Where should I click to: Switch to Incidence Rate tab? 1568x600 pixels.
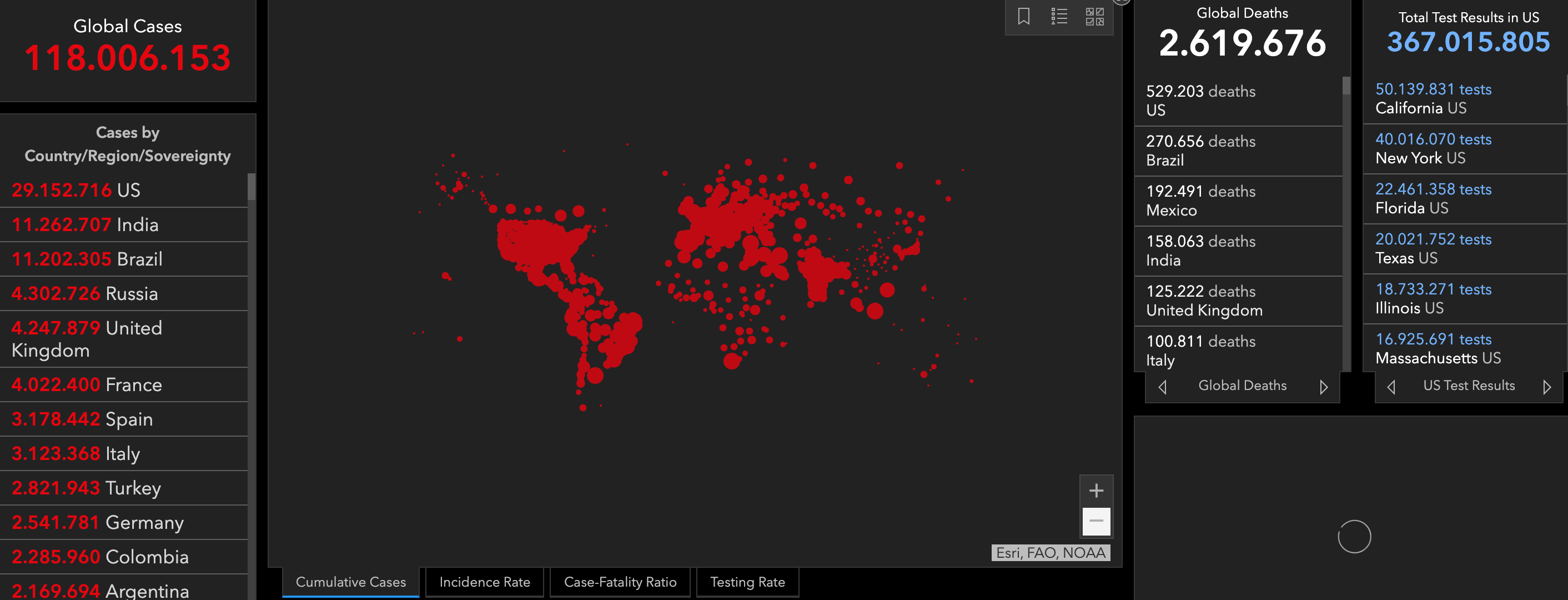pos(485,582)
